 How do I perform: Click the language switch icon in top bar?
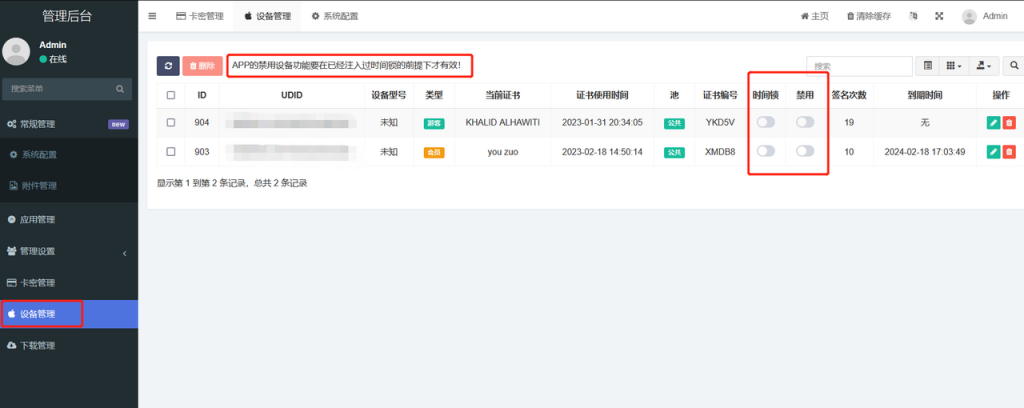coord(913,16)
